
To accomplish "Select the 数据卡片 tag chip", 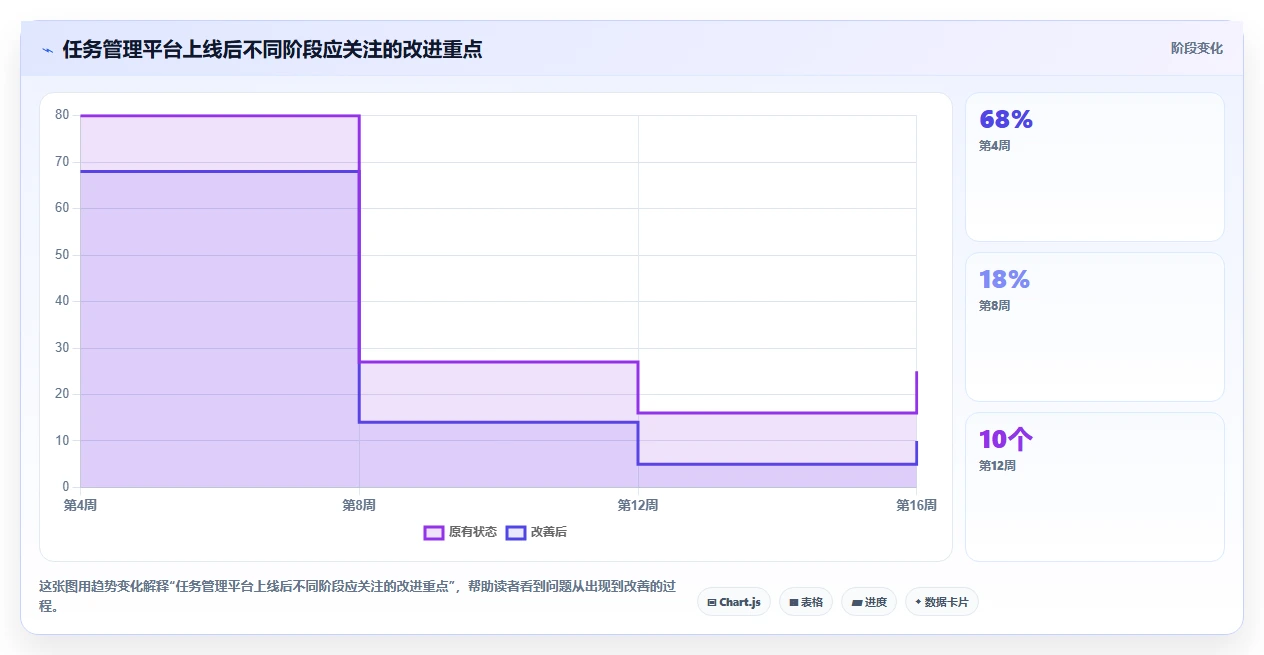I will click(942, 602).
